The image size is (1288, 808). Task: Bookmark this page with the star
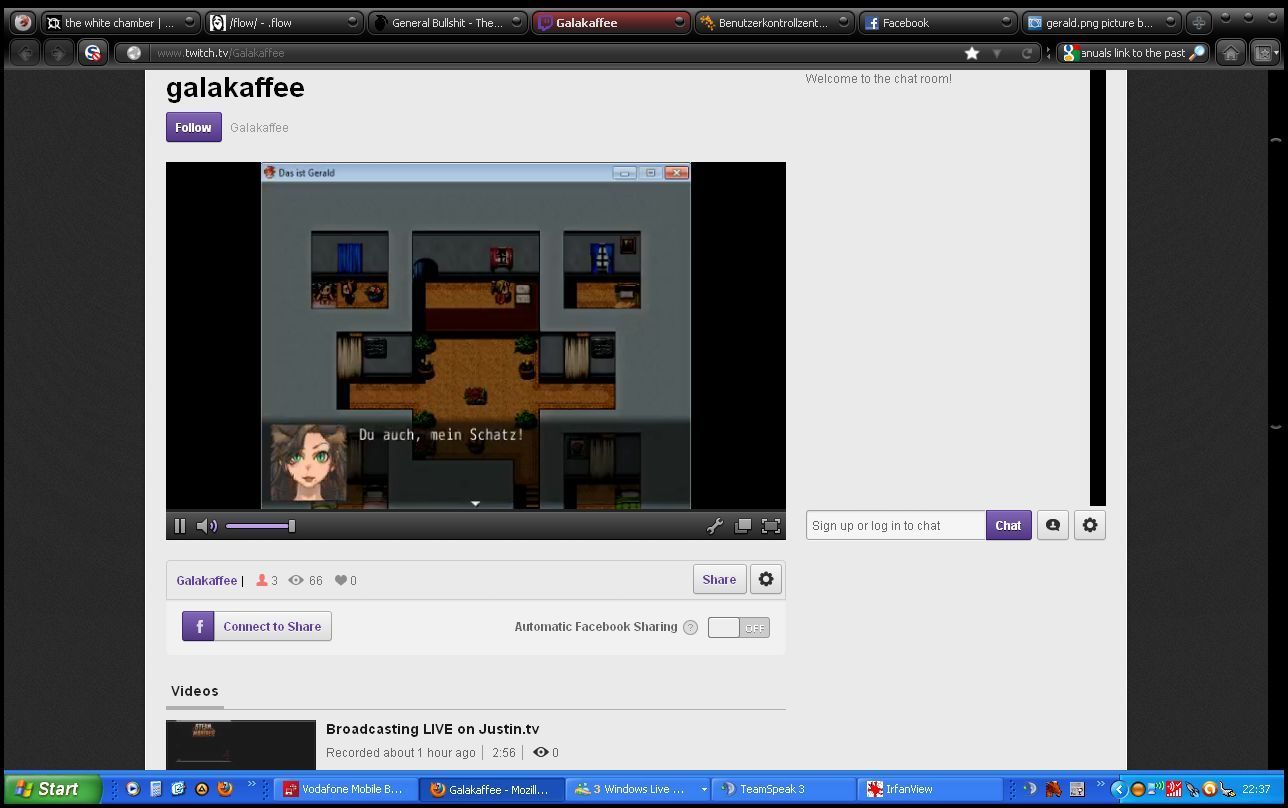(971, 53)
